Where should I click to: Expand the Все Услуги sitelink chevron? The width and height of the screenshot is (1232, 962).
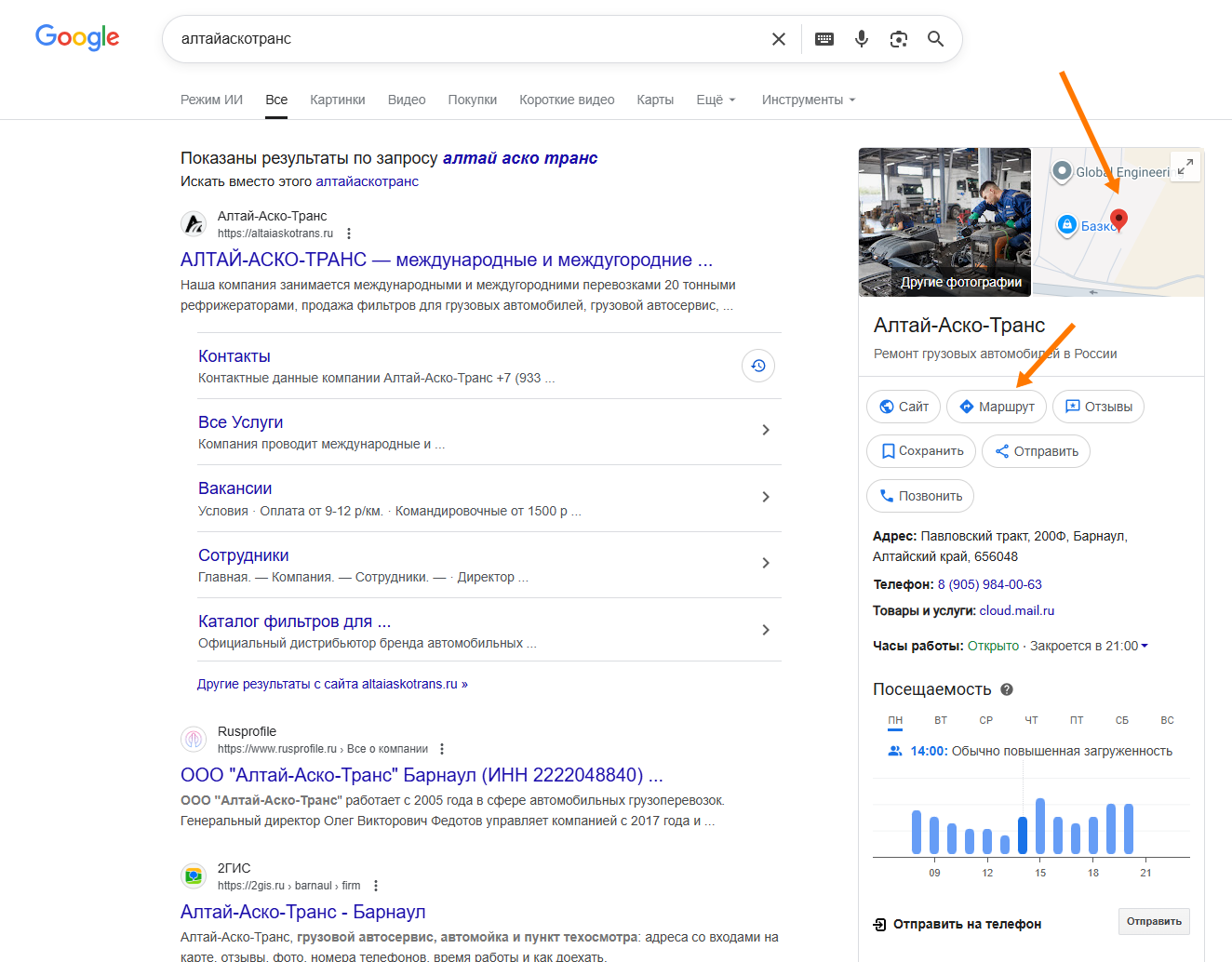(766, 430)
